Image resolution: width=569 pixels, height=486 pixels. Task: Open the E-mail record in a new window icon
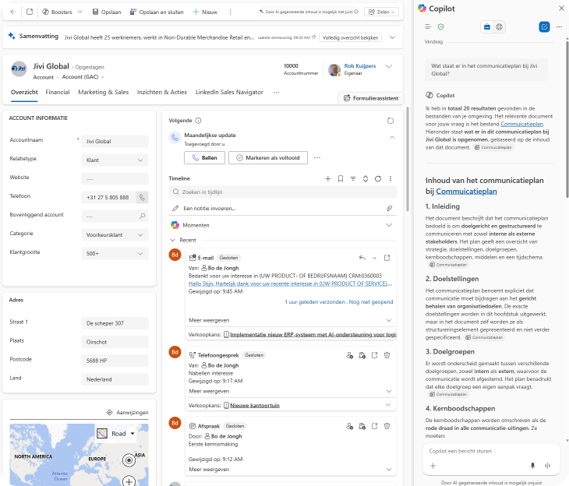(x=387, y=258)
